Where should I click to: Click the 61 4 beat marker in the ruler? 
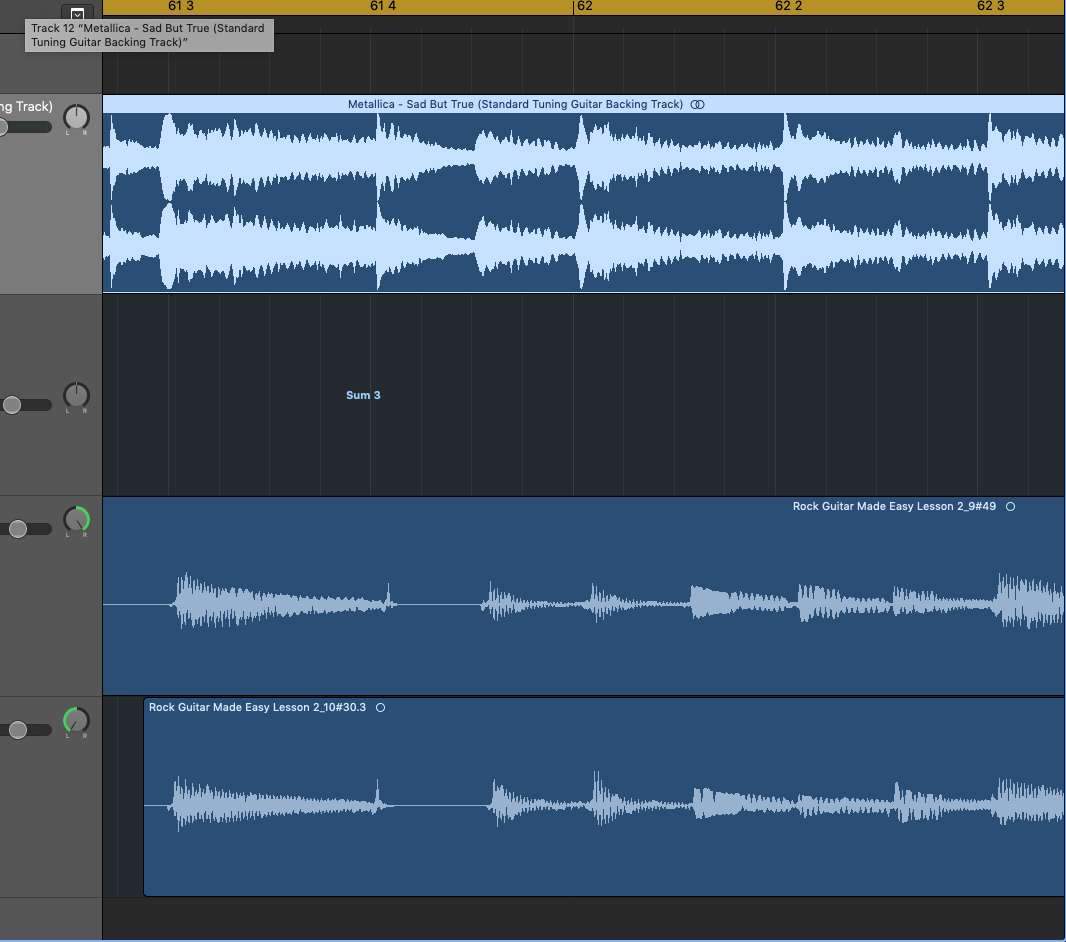[x=383, y=6]
